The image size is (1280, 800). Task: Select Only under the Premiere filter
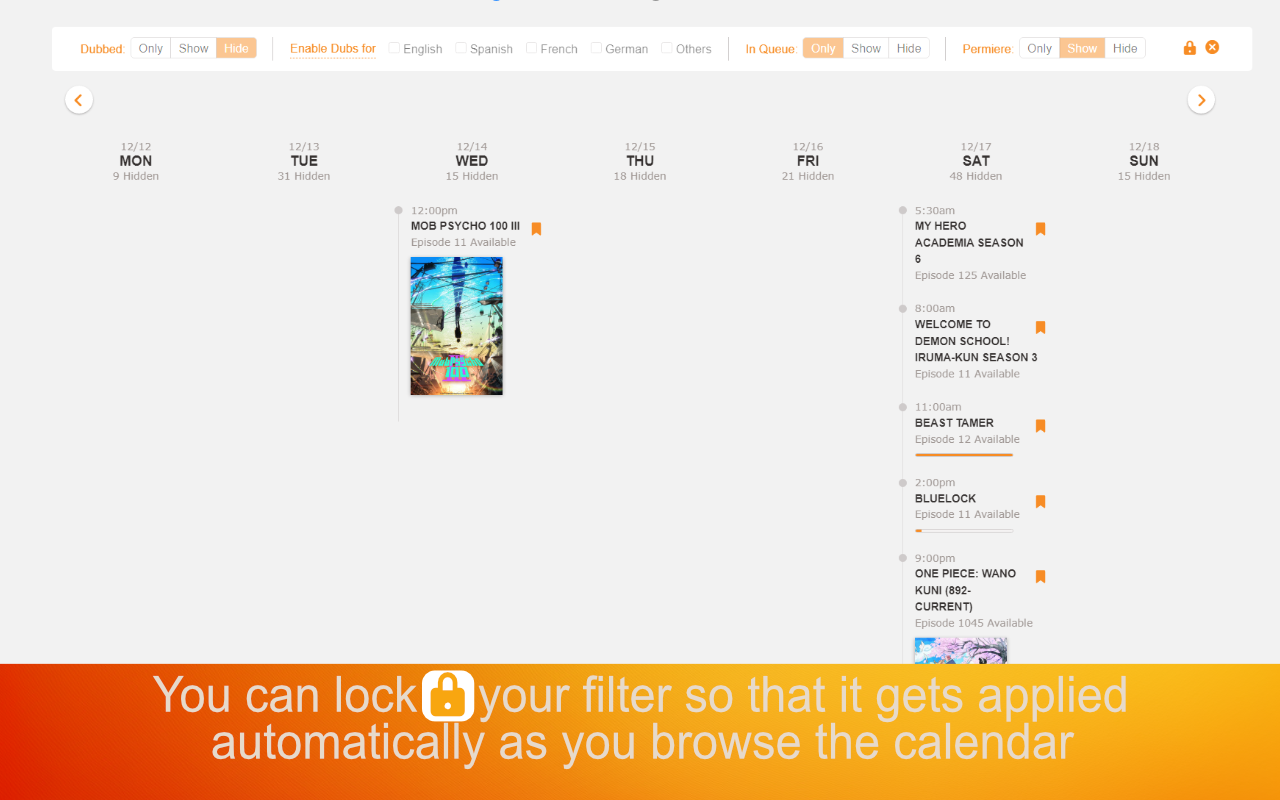pos(1039,47)
